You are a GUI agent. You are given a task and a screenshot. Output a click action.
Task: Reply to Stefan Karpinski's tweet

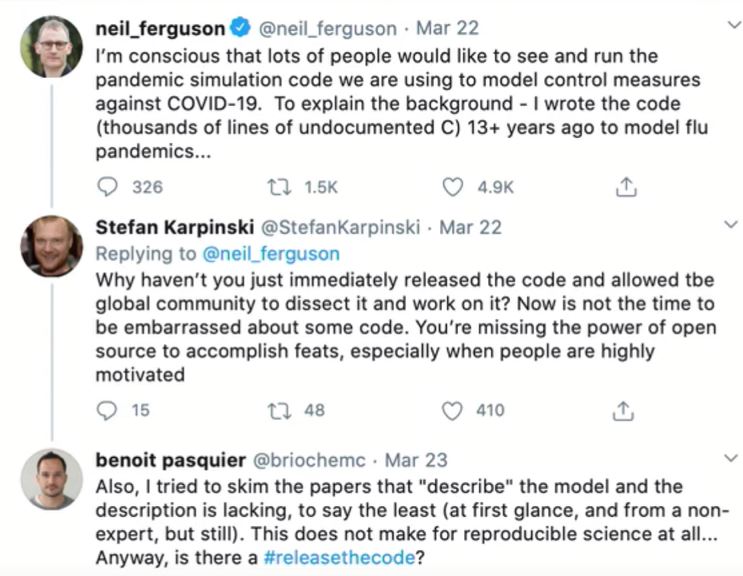pos(109,410)
